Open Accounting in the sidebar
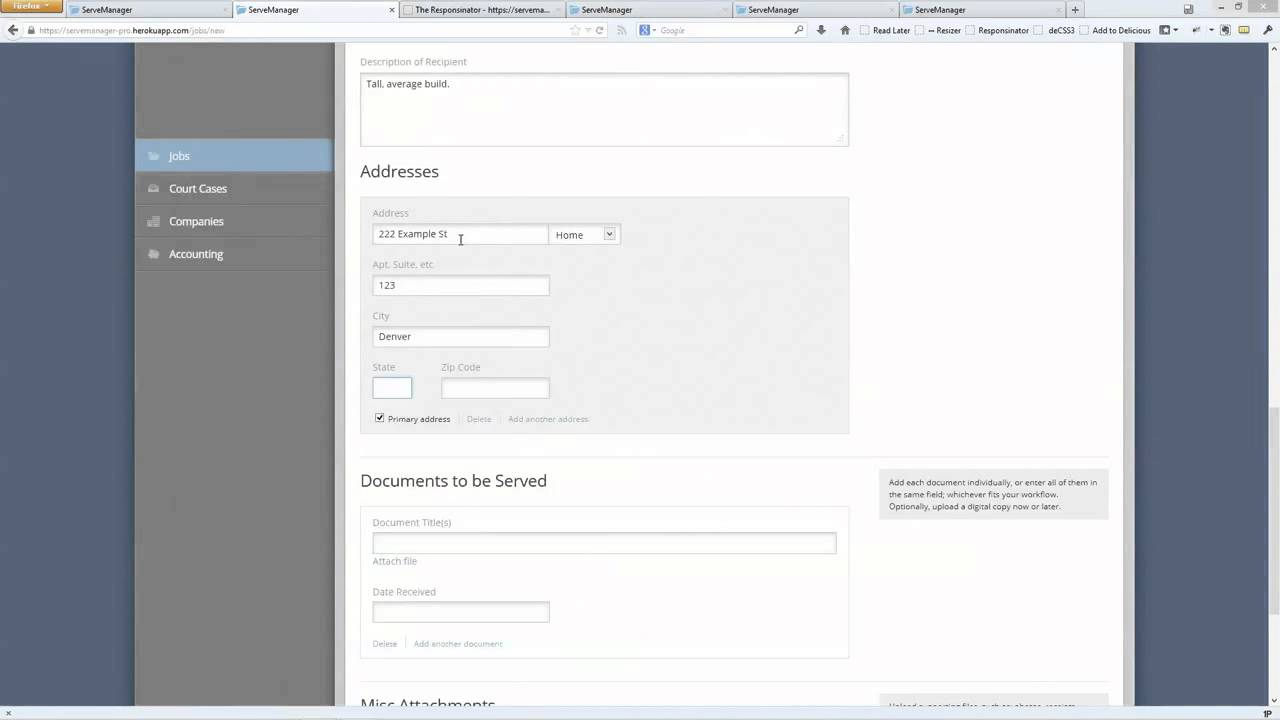The image size is (1280, 720). pos(233,254)
